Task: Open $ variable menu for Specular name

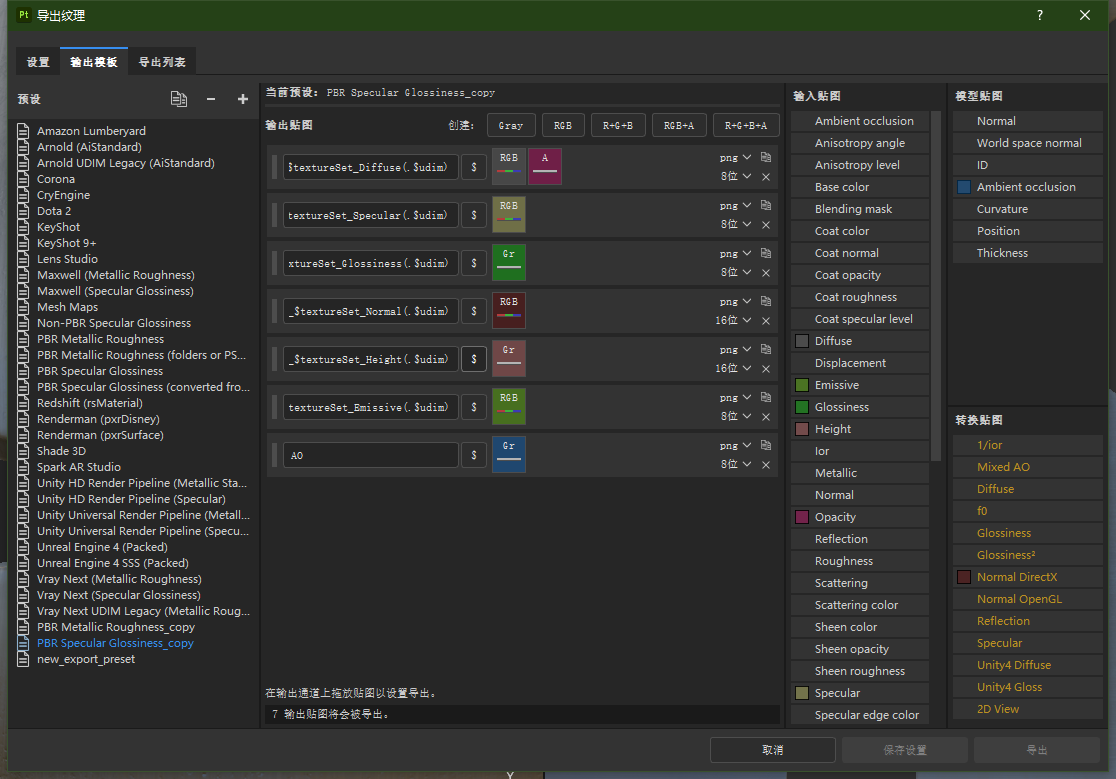Action: (474, 215)
